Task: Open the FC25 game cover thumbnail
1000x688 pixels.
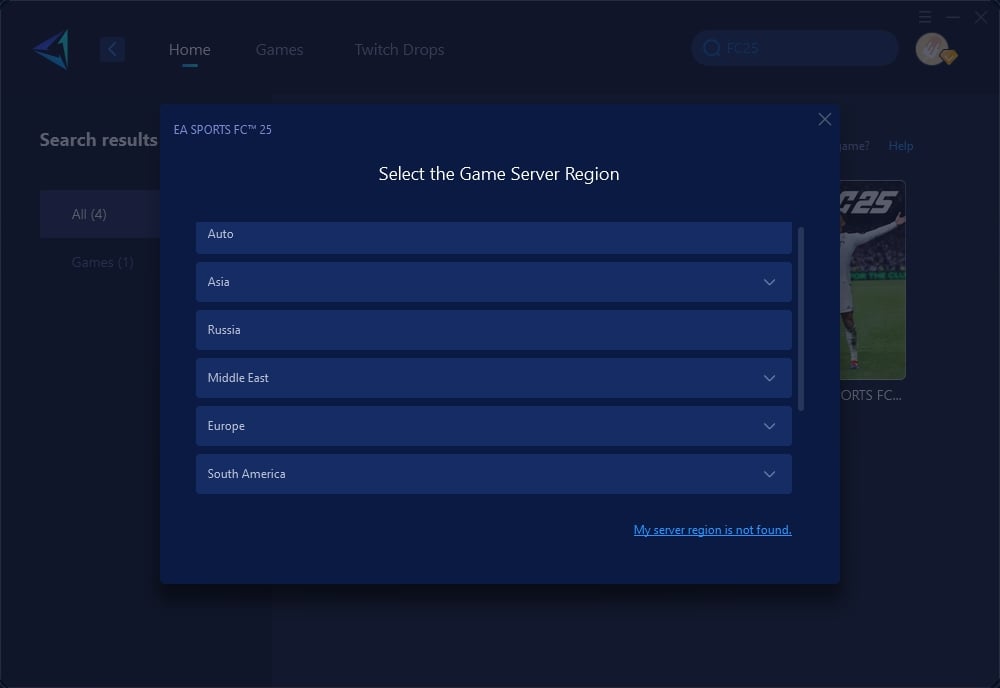Action: (x=872, y=280)
